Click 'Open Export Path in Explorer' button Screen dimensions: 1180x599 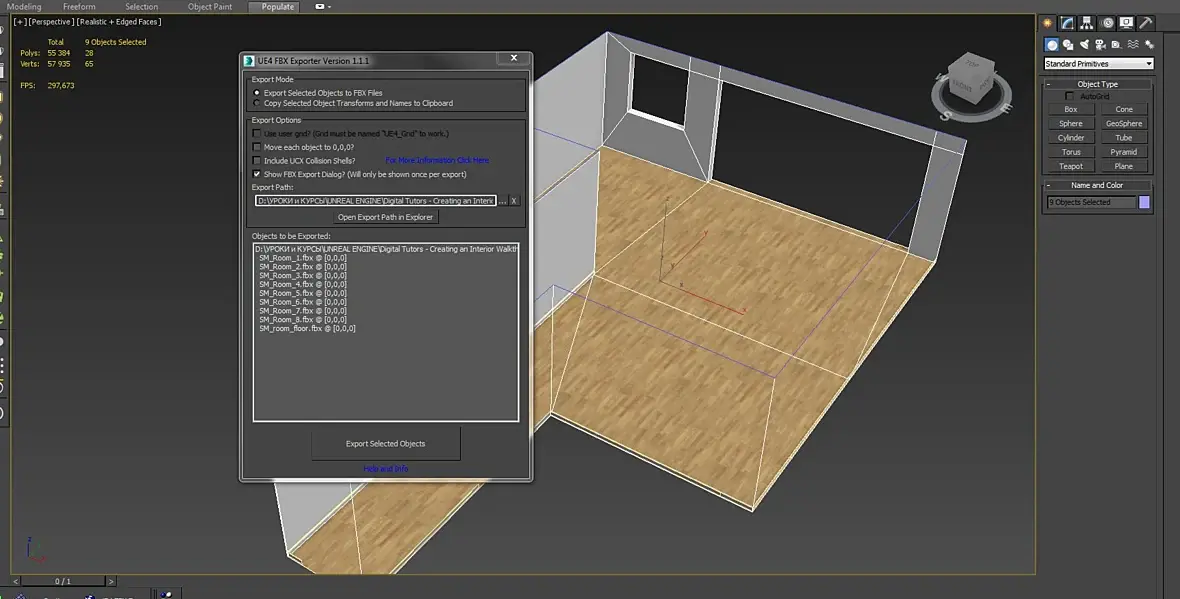pos(386,217)
